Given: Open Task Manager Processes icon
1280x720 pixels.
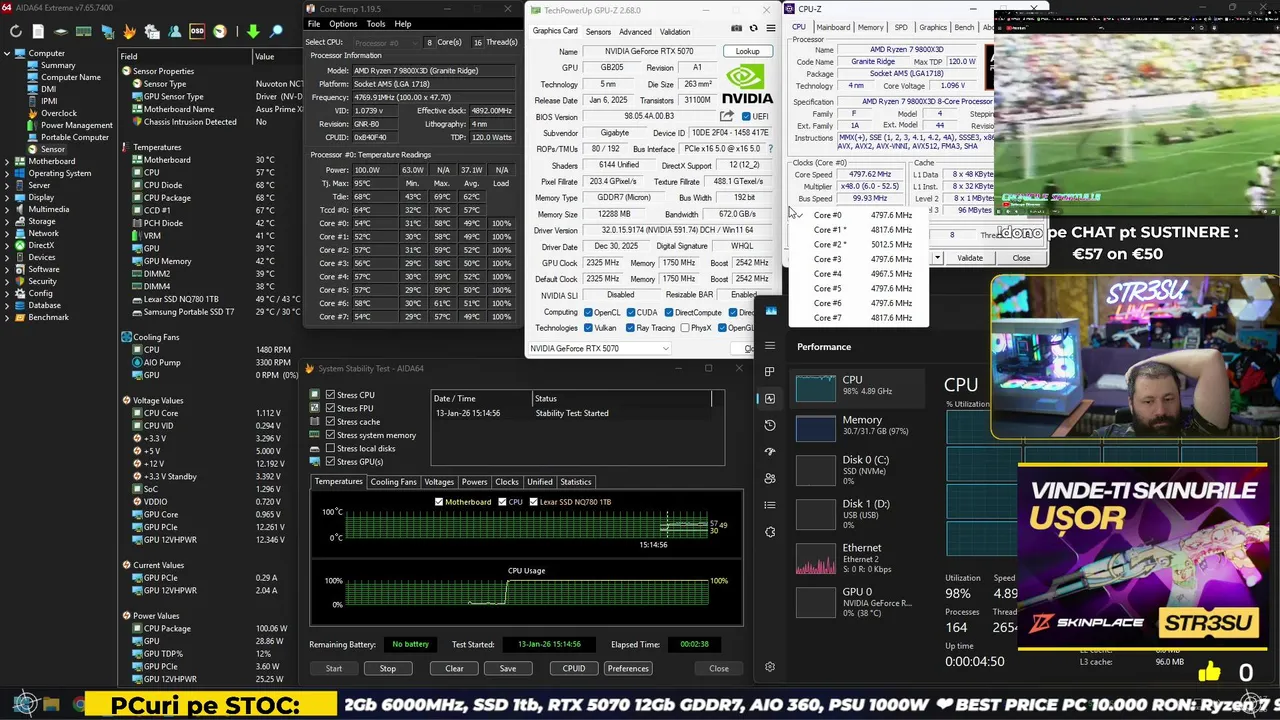Looking at the screenshot, I should pos(770,371).
